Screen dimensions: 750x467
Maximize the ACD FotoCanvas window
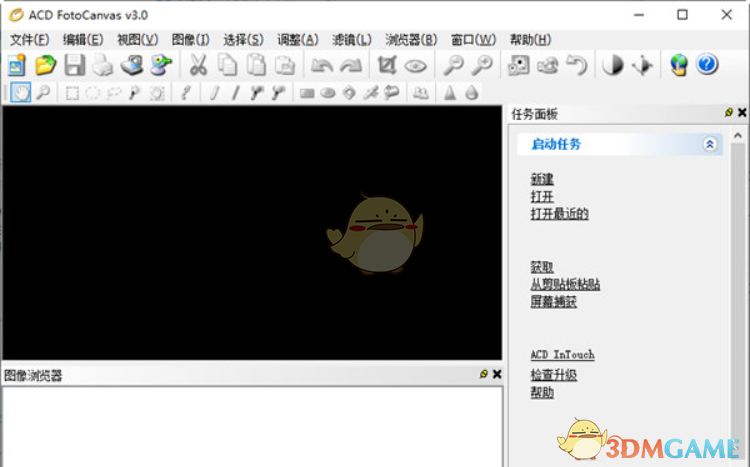(x=682, y=15)
